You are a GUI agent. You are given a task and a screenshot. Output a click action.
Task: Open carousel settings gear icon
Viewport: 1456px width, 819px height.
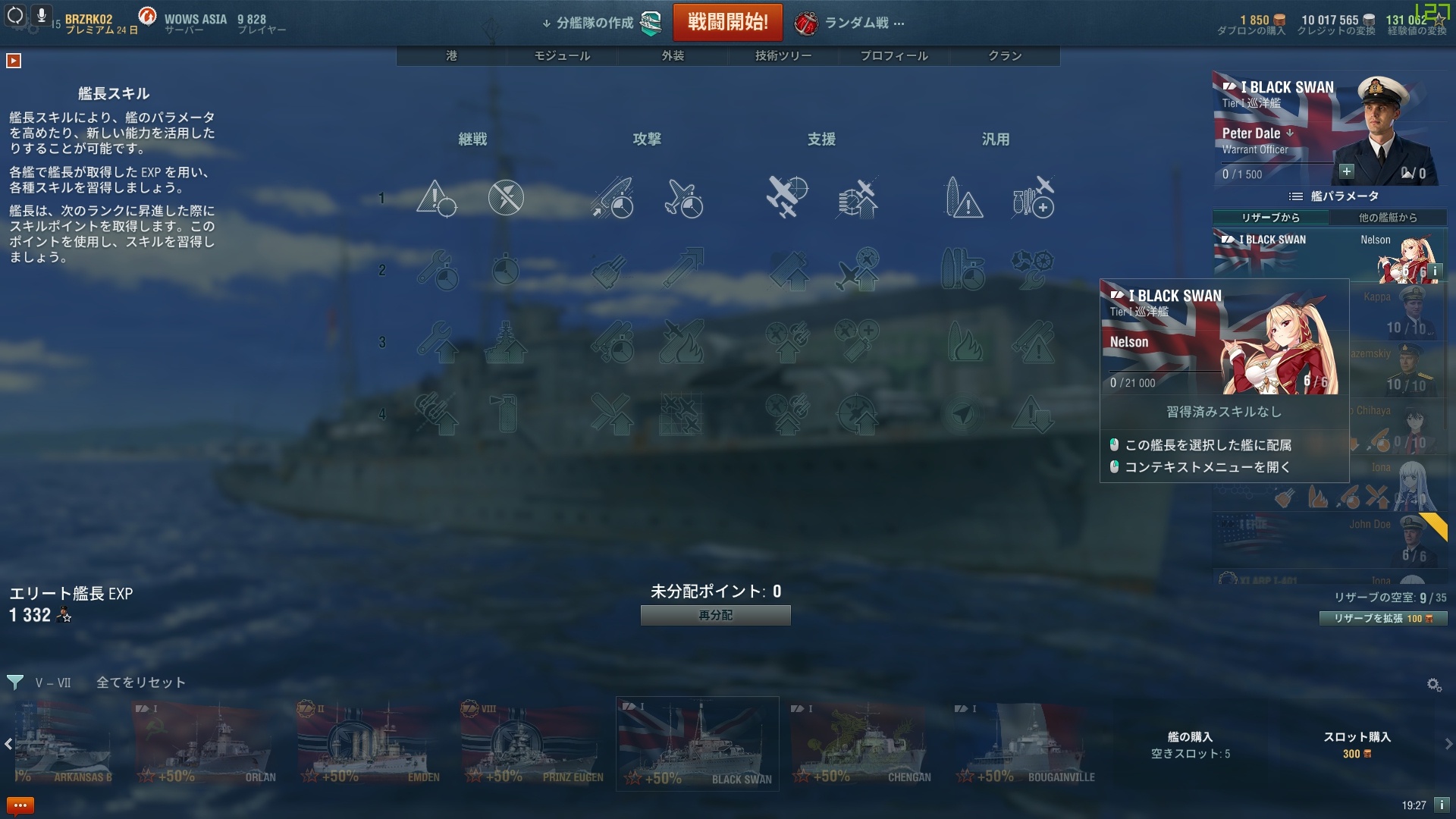(x=1434, y=684)
